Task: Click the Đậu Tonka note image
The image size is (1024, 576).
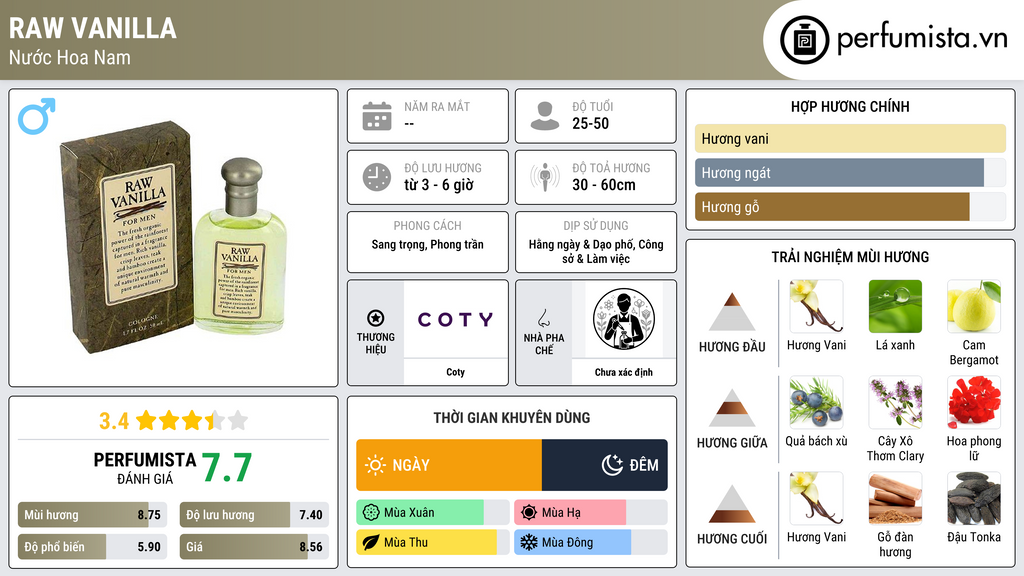Action: 974,498
